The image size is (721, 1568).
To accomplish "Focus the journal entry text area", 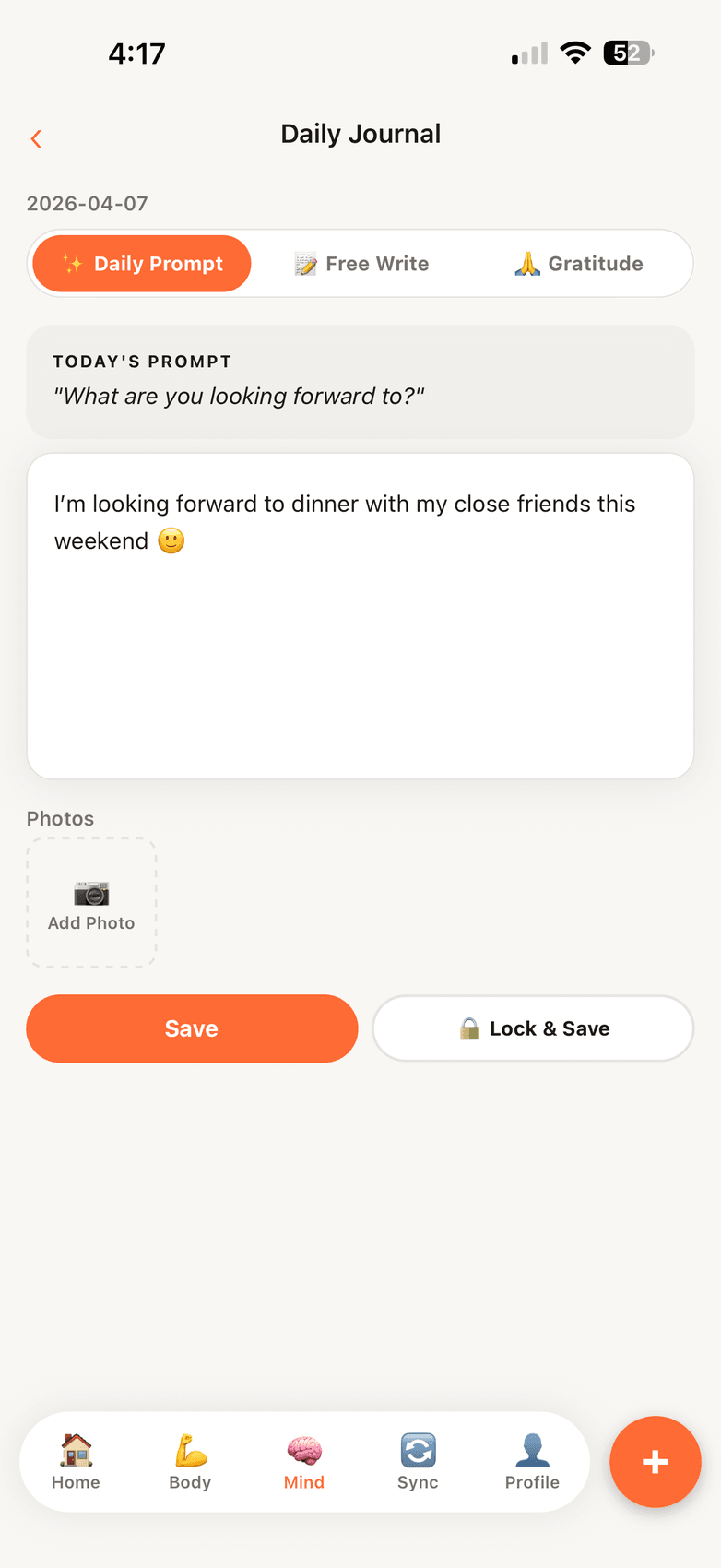I will pos(360,616).
